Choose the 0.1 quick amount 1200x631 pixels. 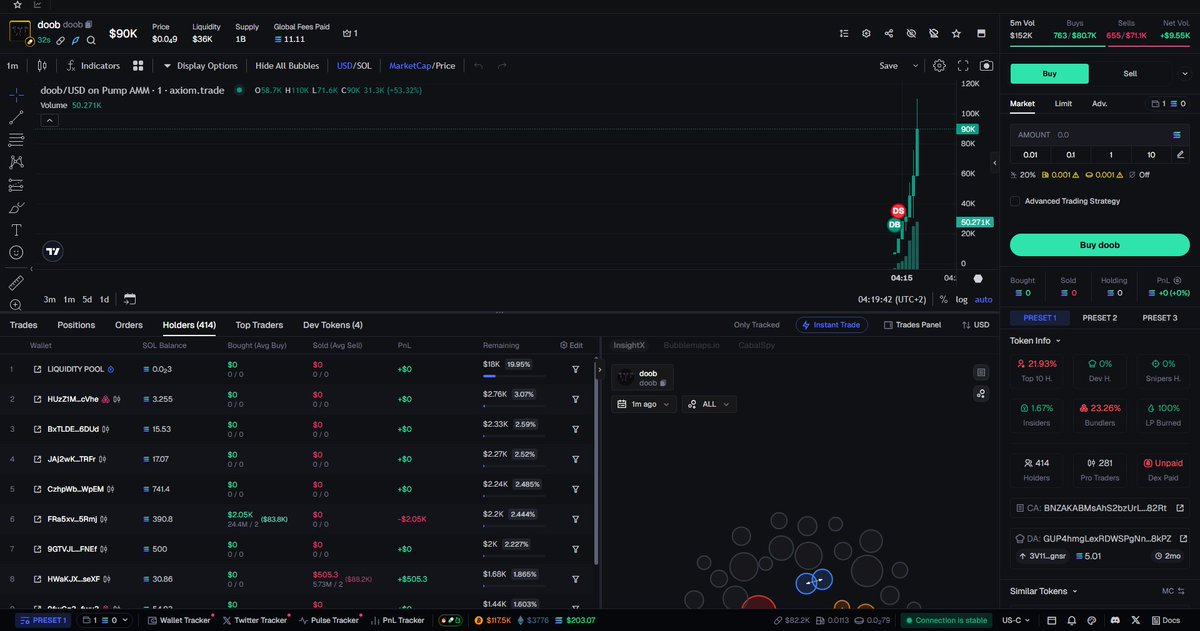[x=1070, y=155]
